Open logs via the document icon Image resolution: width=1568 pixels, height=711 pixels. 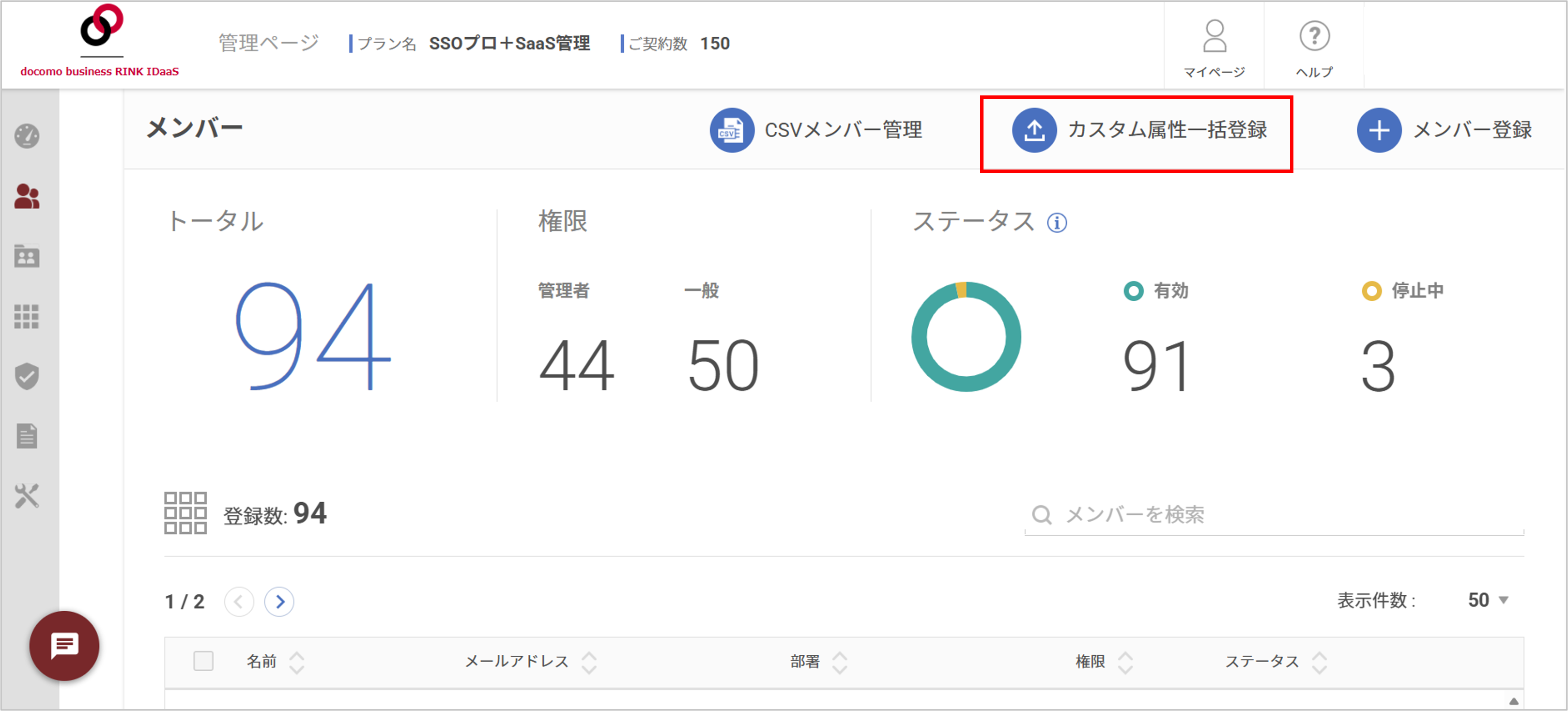28,435
